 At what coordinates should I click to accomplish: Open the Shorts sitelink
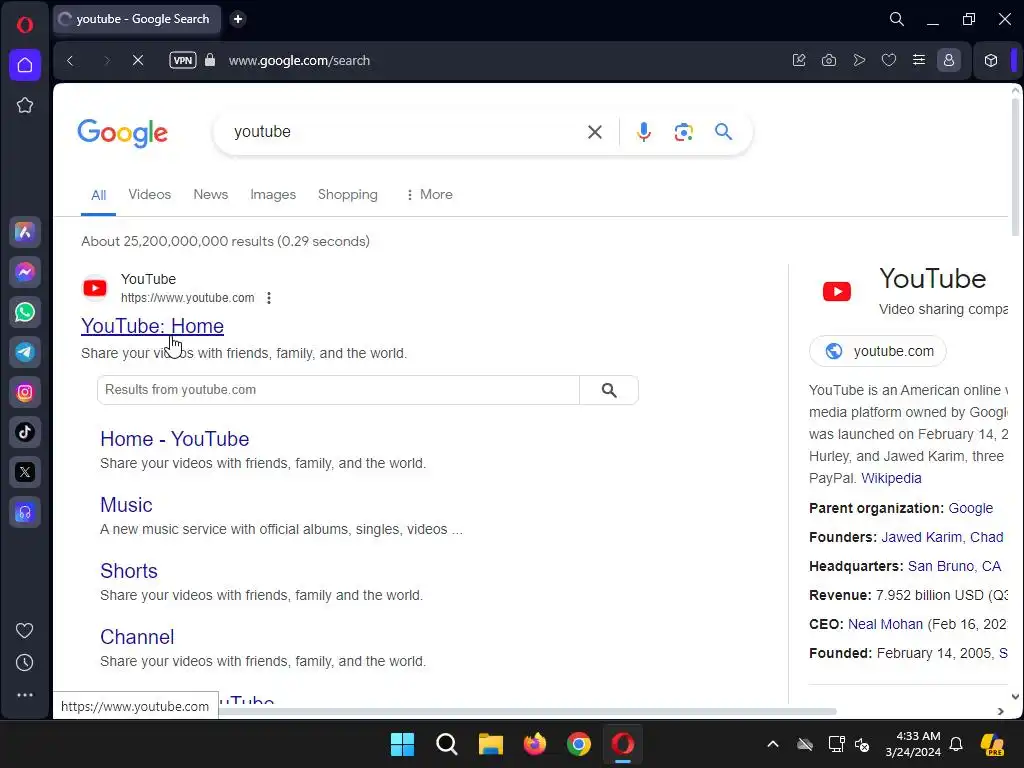pos(129,571)
